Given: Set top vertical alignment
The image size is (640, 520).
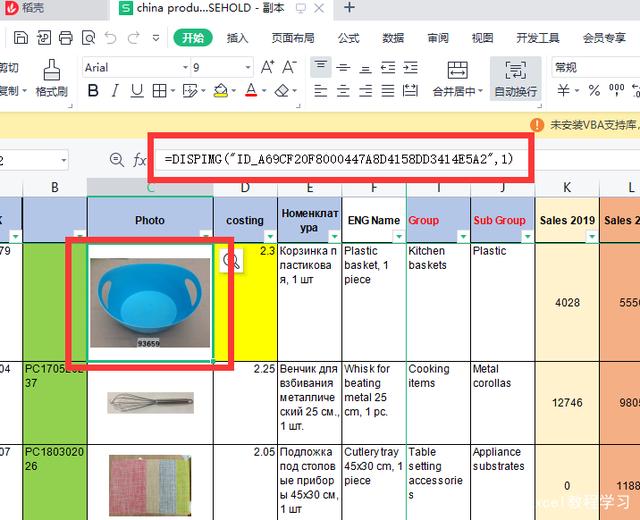Looking at the screenshot, I should (x=320, y=67).
